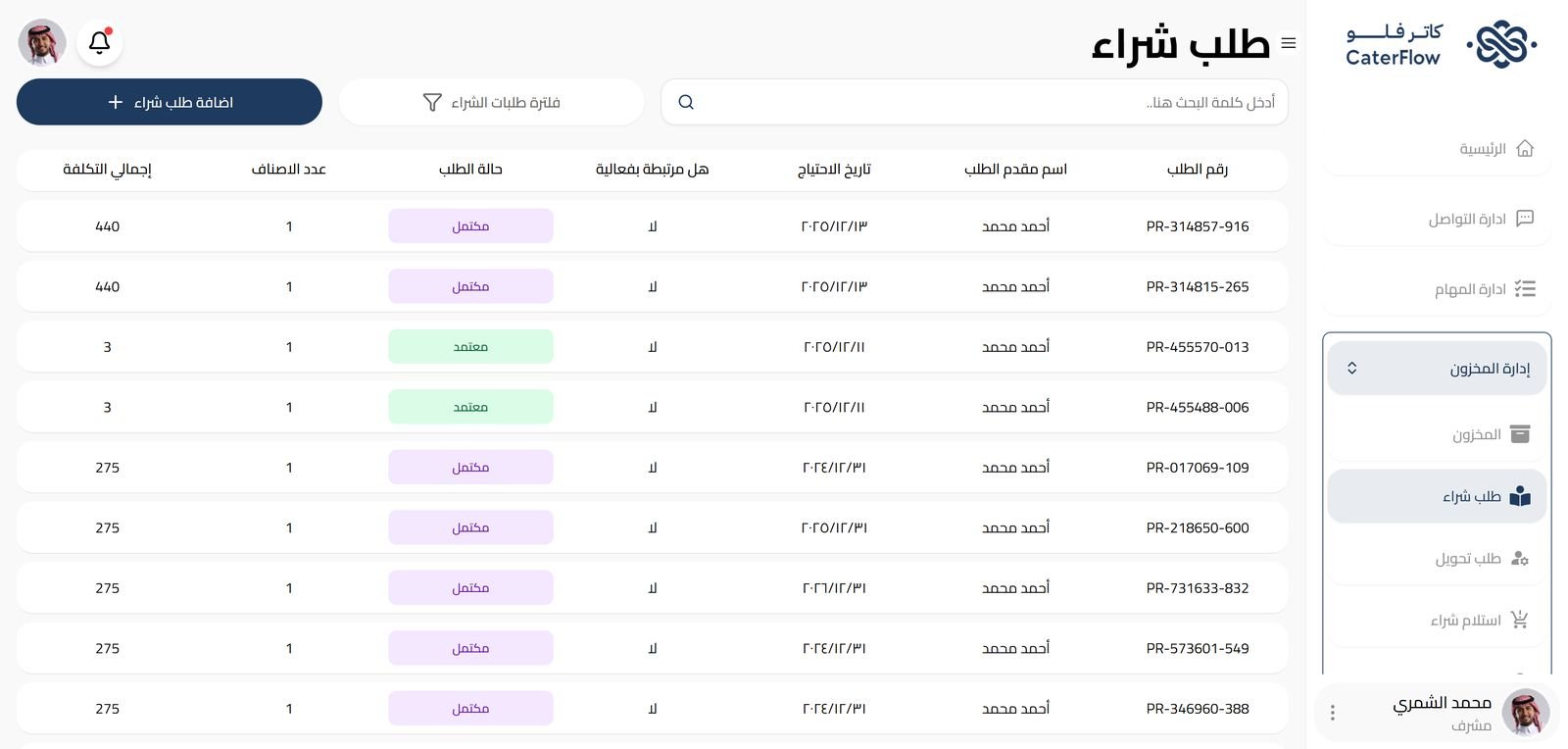Click column header عدد الاصناف

[x=289, y=170]
